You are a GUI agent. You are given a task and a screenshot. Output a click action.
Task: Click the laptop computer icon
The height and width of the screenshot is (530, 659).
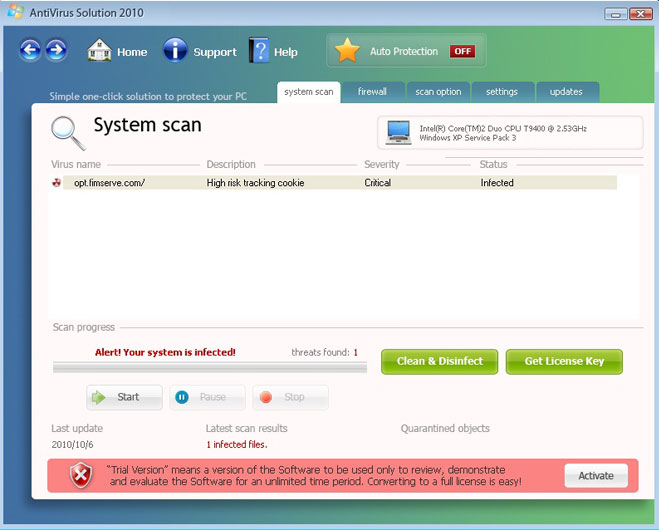[398, 133]
